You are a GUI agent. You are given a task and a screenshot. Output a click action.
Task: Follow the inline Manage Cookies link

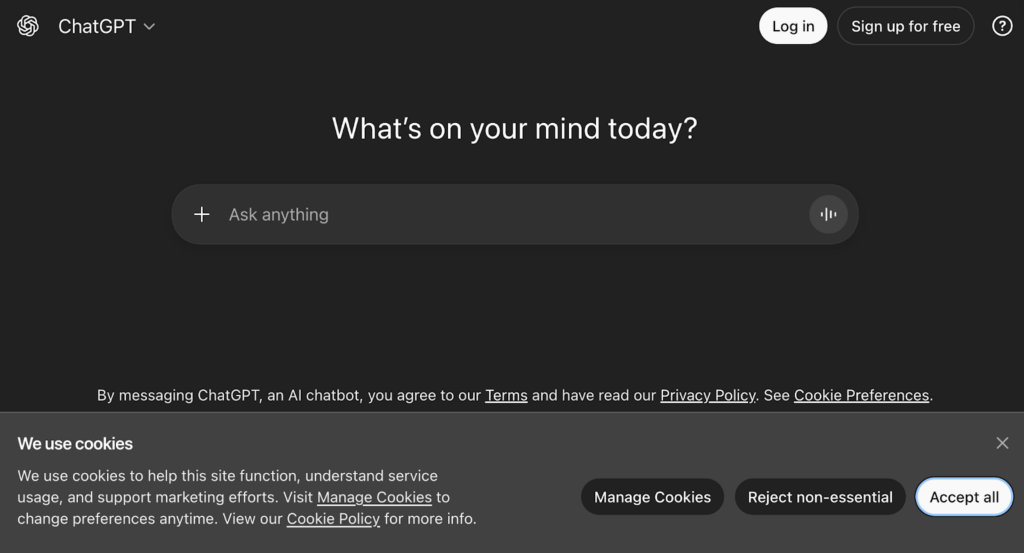coord(374,497)
